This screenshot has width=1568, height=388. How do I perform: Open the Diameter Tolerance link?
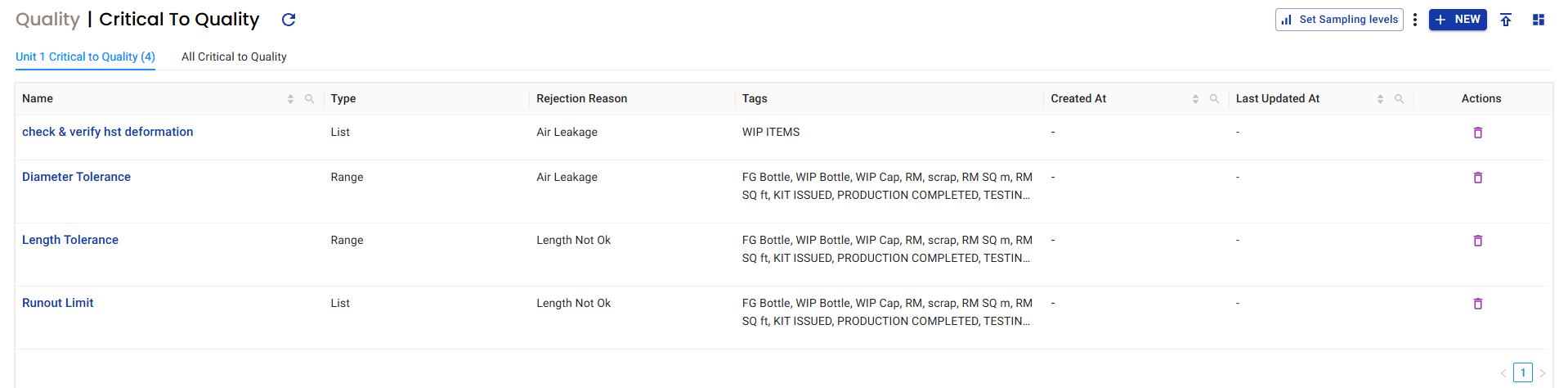pos(76,177)
